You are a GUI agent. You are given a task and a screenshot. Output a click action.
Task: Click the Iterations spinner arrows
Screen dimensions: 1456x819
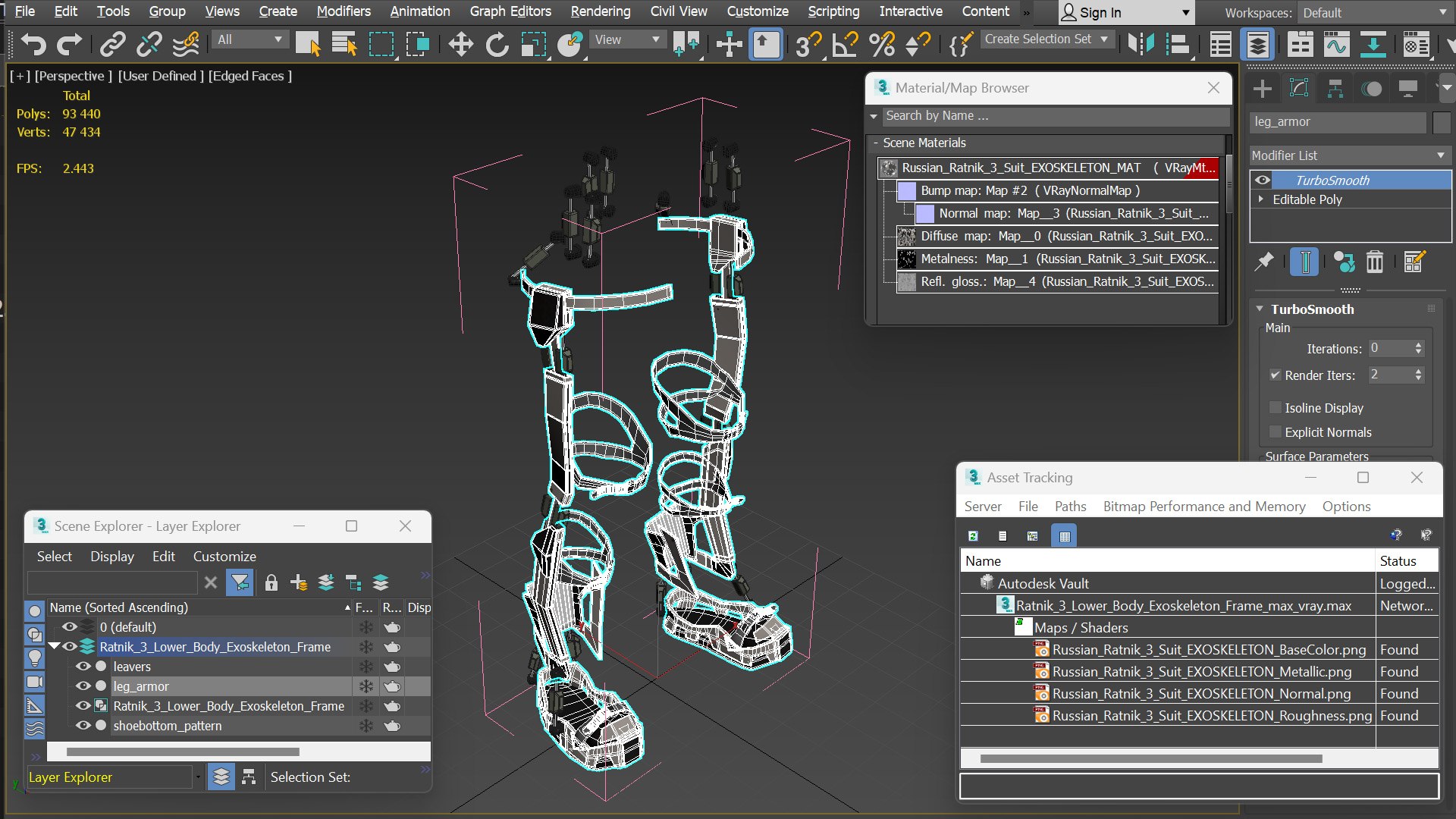[x=1419, y=348]
